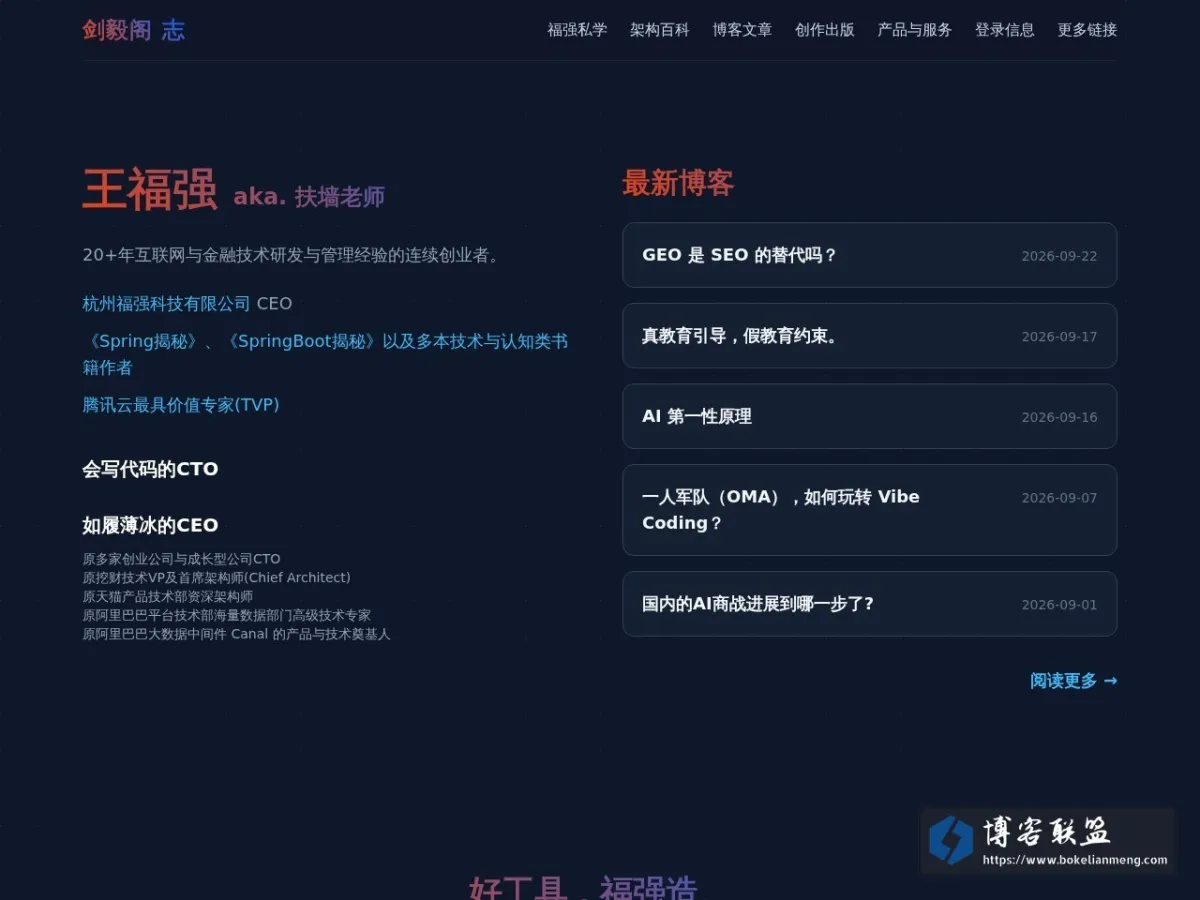Follow the 阅读更多 → link
Image resolution: width=1200 pixels, height=900 pixels.
pos(1073,681)
